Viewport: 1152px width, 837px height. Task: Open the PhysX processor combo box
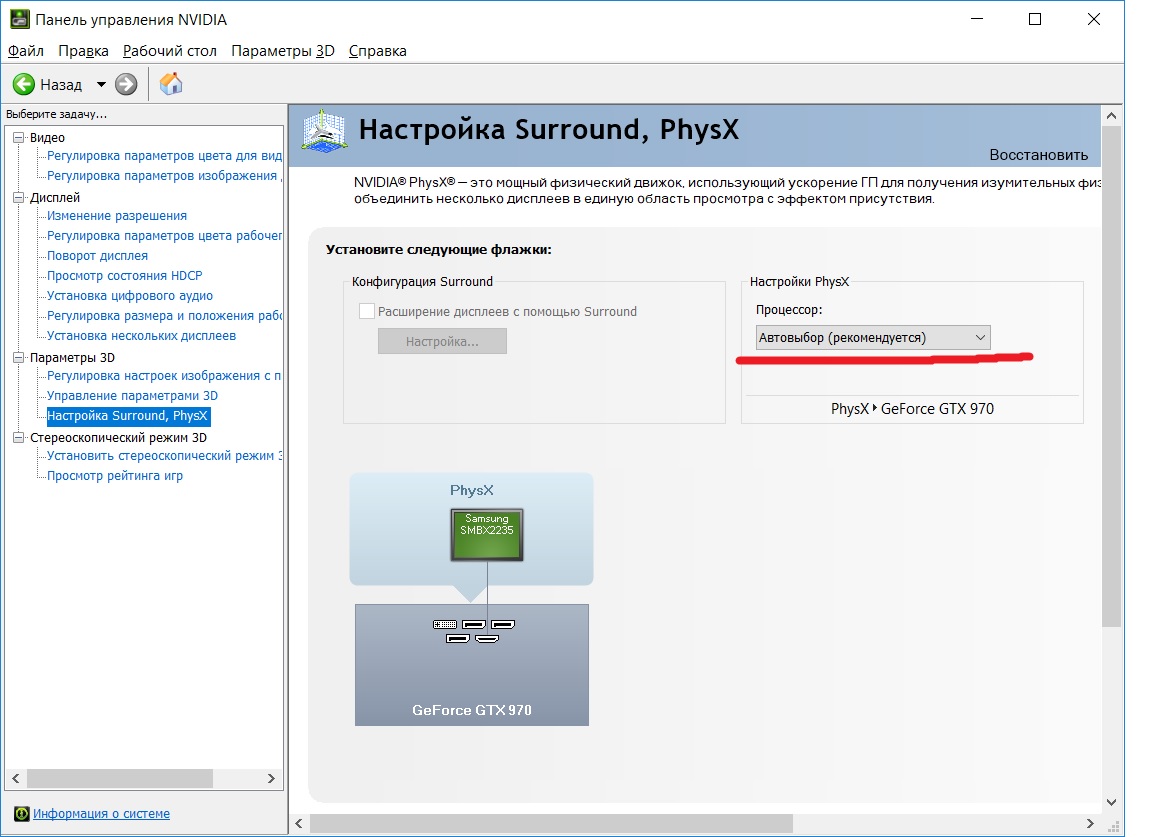[873, 337]
